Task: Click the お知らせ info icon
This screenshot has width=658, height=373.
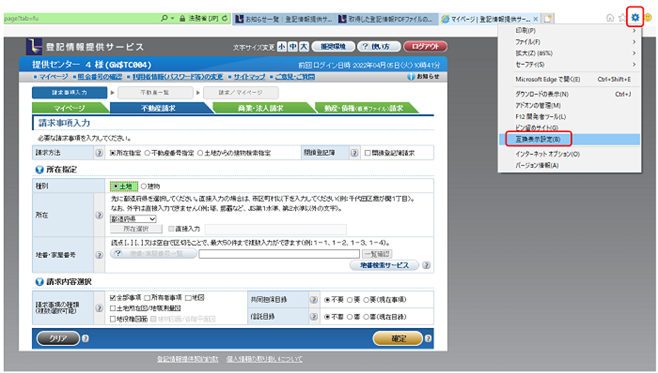Action: pos(411,77)
